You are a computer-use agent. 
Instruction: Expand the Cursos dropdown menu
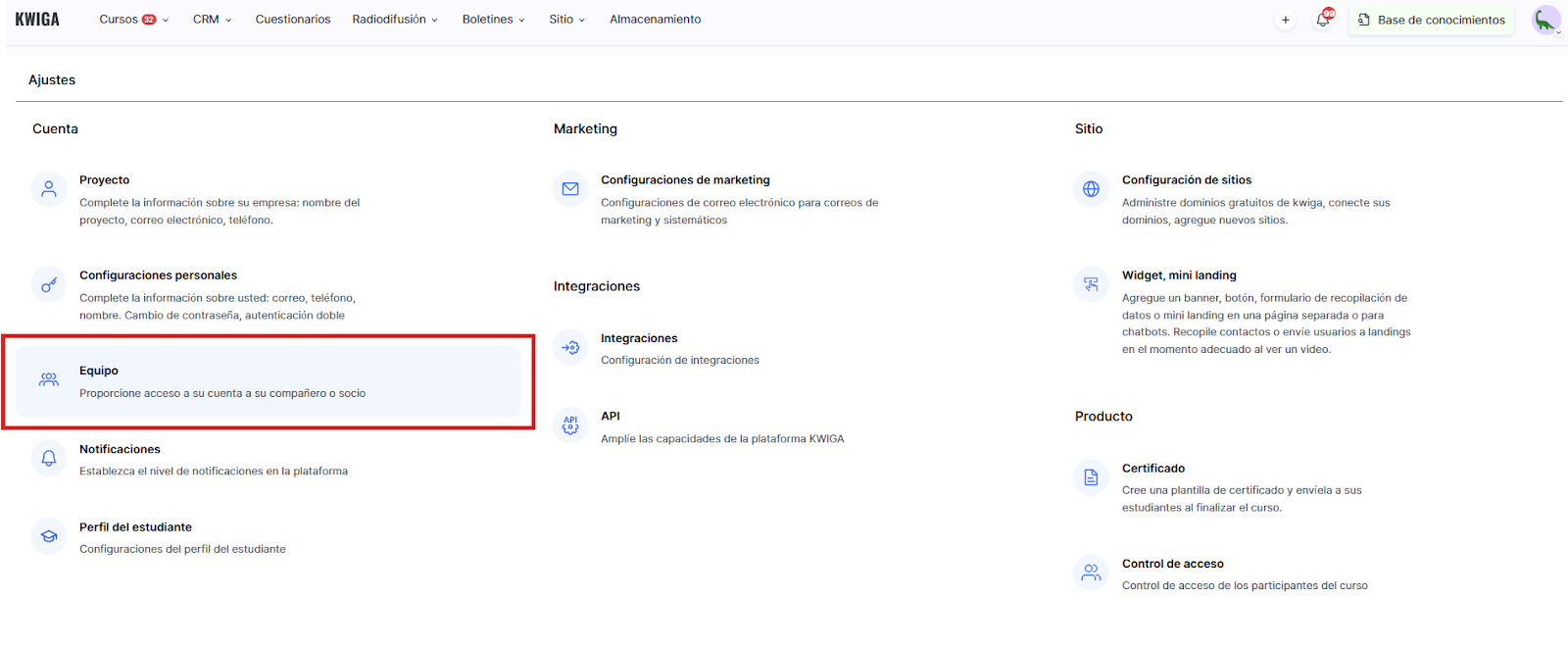pos(134,20)
